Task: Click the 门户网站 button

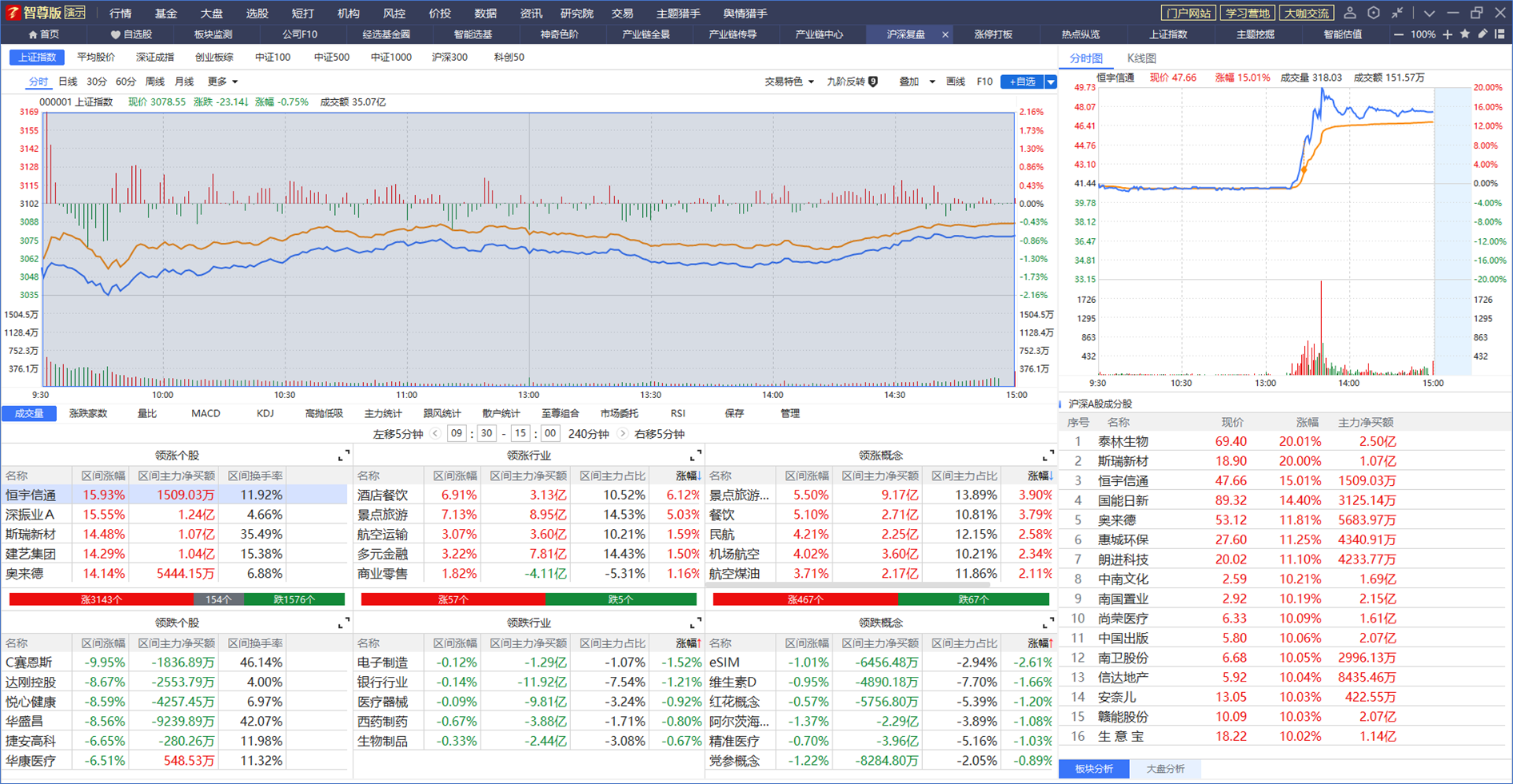Action: click(1188, 13)
